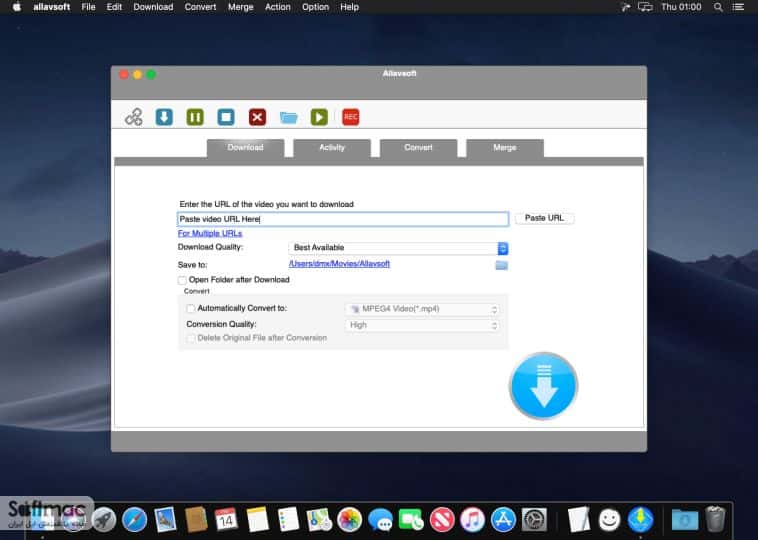758x540 pixels.
Task: Open the Mail stamp icon in the dock
Action: point(165,520)
